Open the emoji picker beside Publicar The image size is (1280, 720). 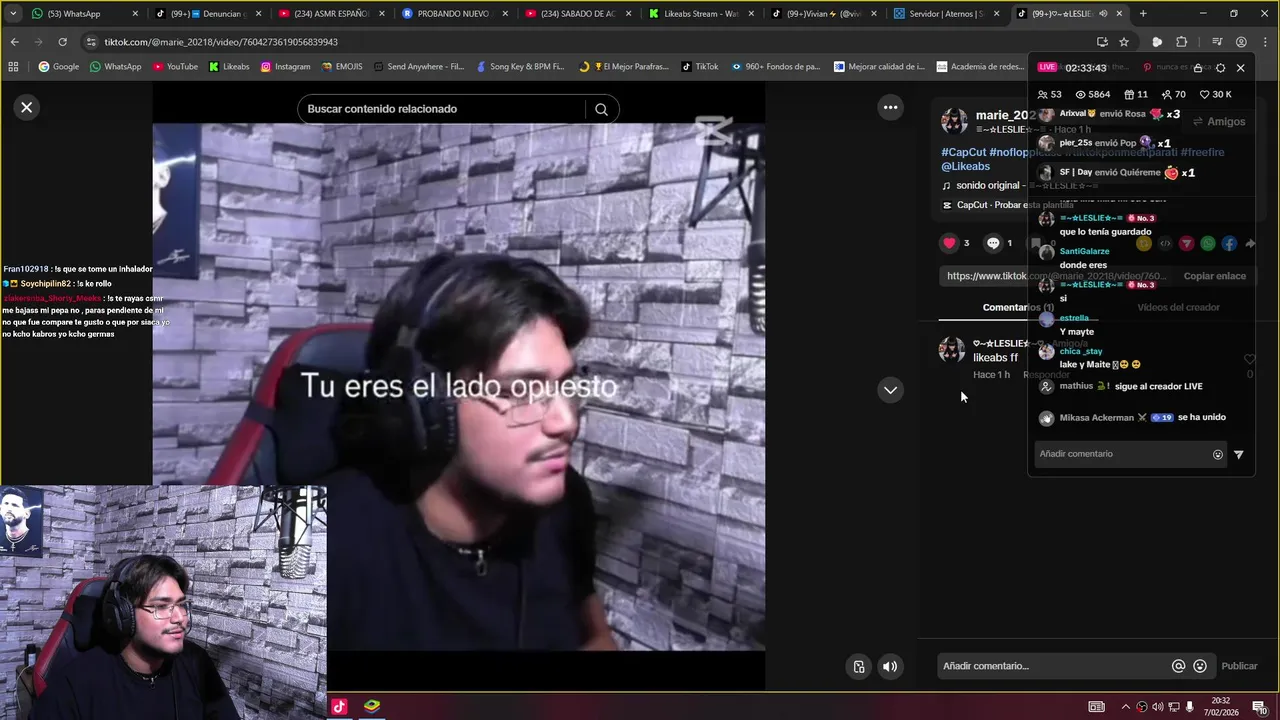[1200, 666]
